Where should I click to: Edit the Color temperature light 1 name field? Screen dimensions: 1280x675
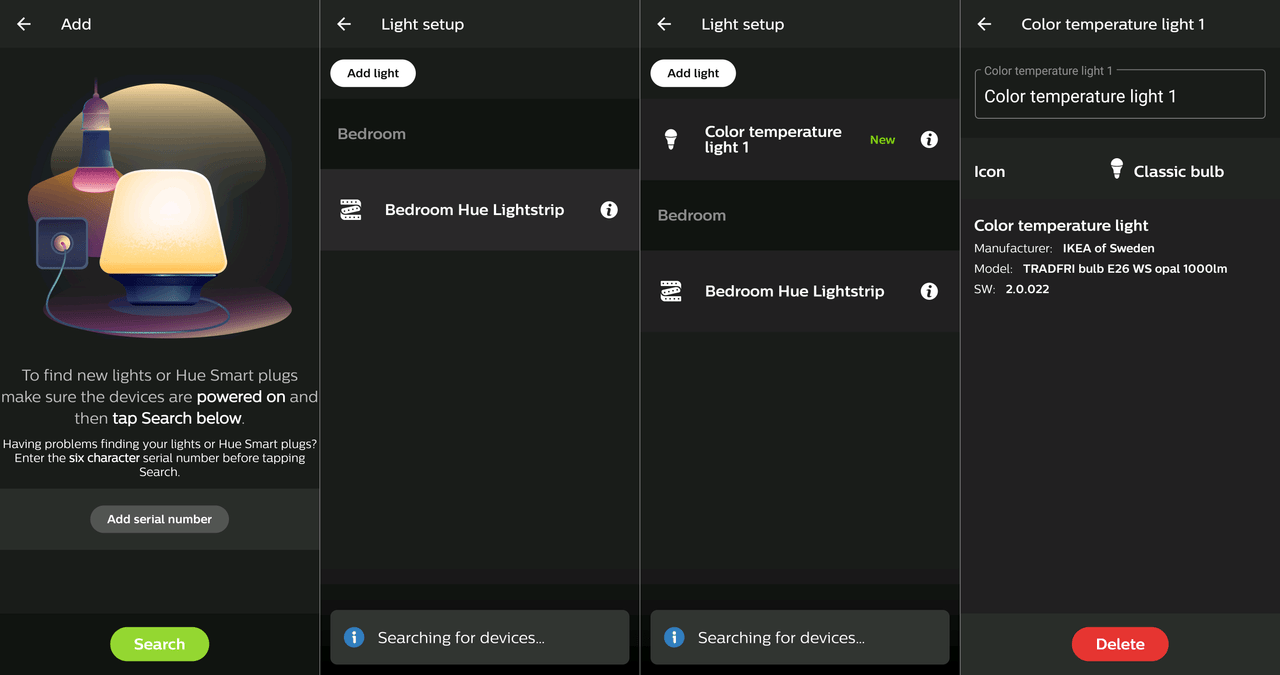(x=1120, y=94)
